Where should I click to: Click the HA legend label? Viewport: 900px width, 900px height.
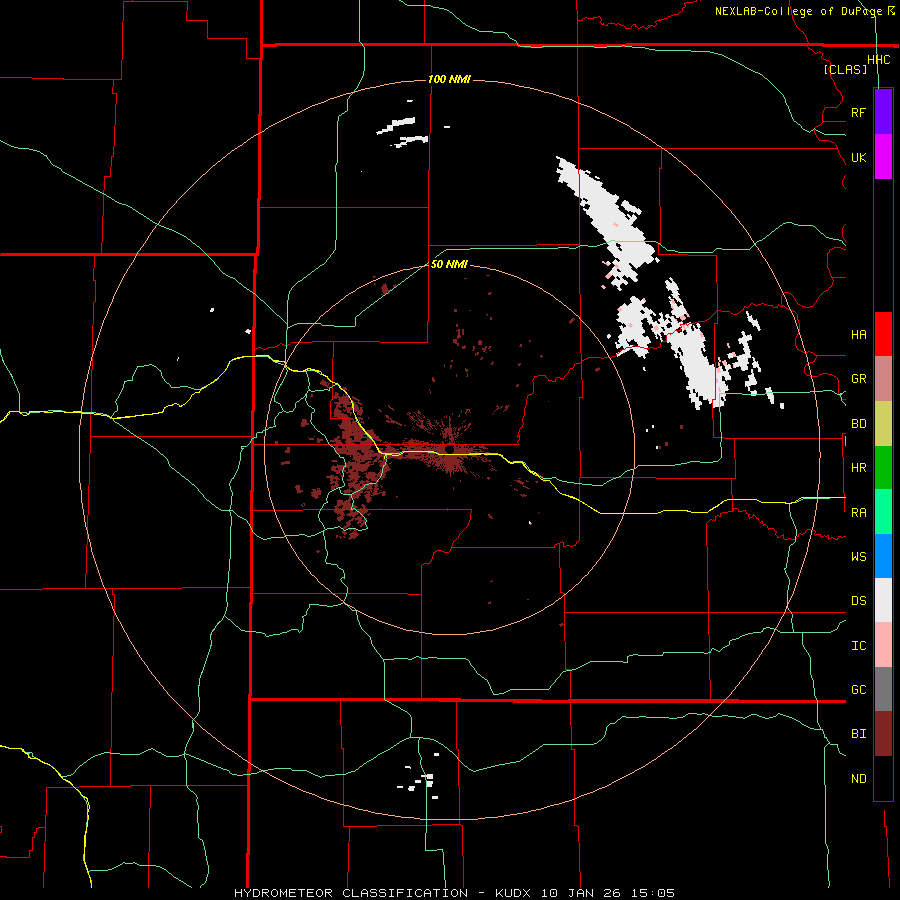point(859,334)
